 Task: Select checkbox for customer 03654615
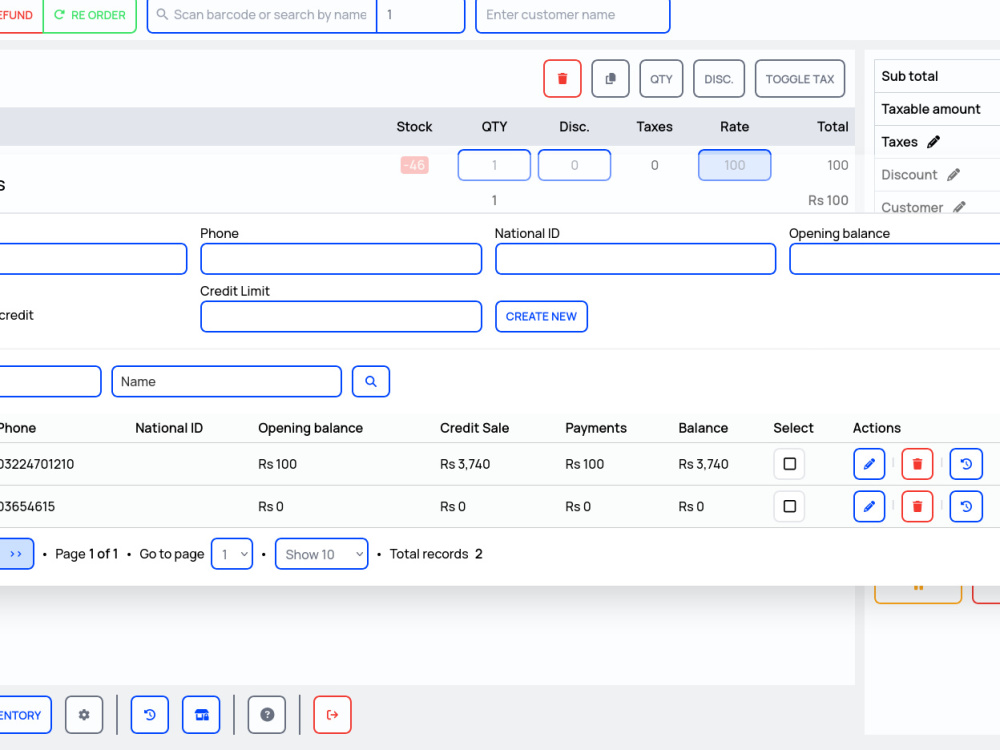click(x=789, y=506)
